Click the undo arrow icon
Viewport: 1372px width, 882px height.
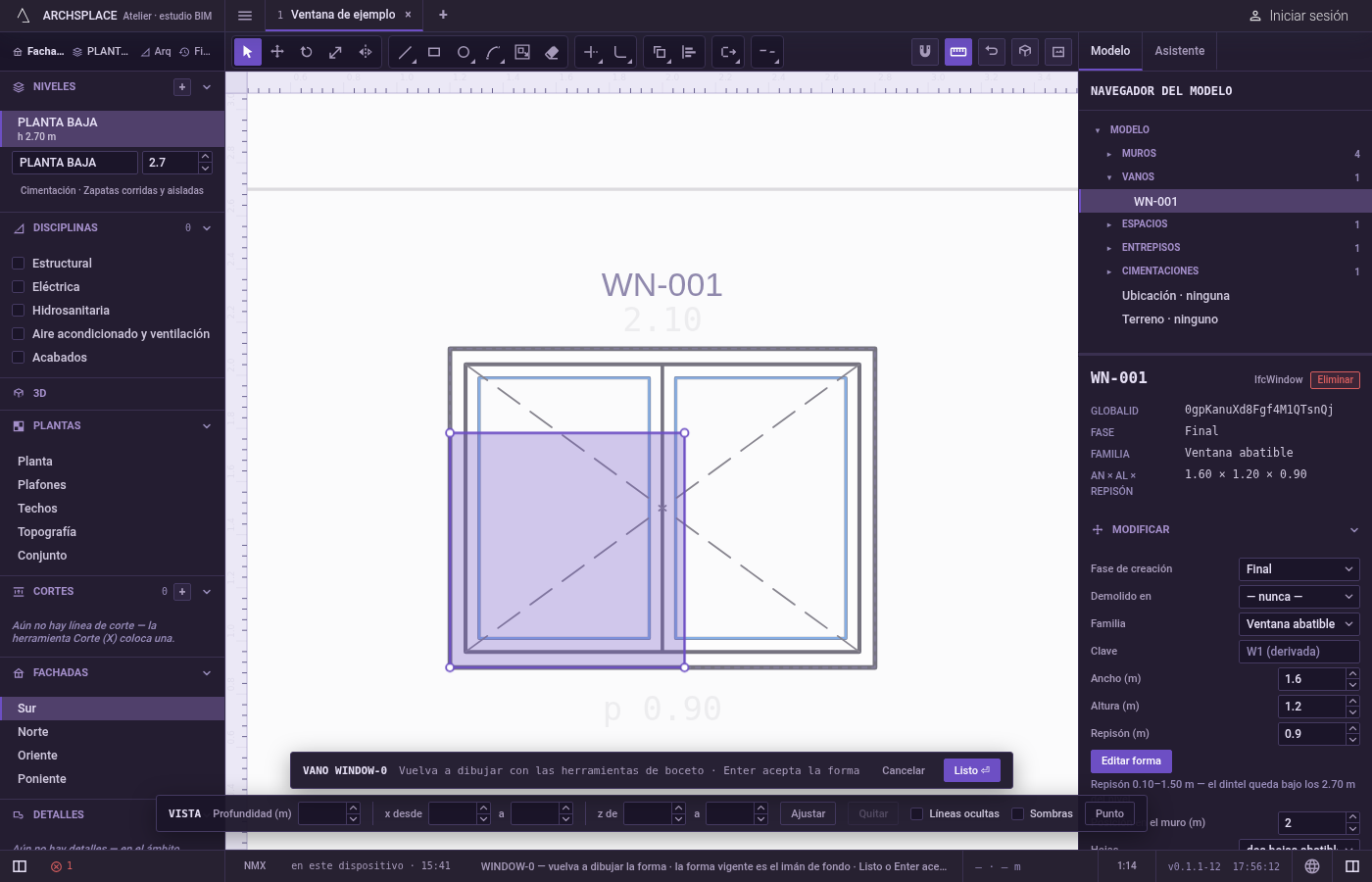pos(992,52)
